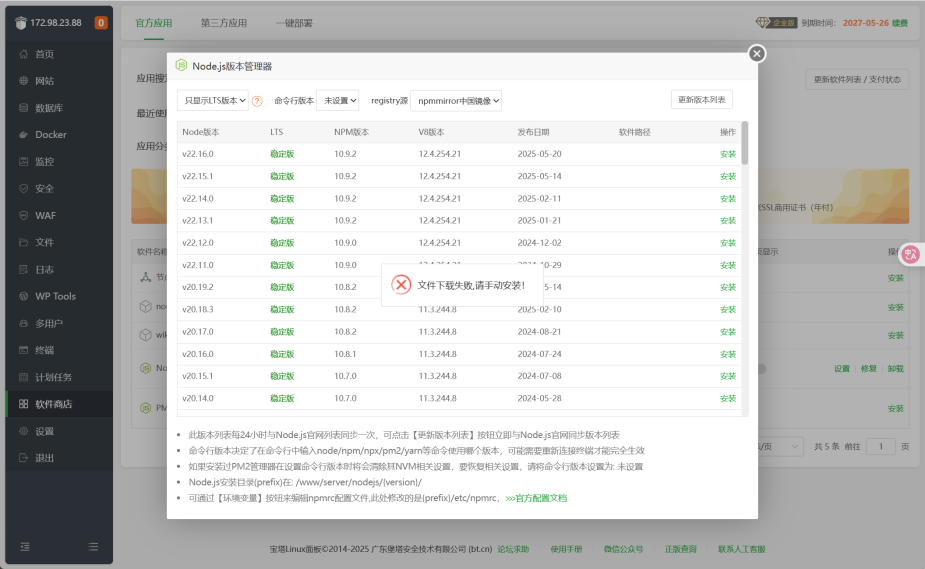The image size is (925, 569).
Task: Click the server IP 172.98.23.88 label
Action: pos(56,23)
